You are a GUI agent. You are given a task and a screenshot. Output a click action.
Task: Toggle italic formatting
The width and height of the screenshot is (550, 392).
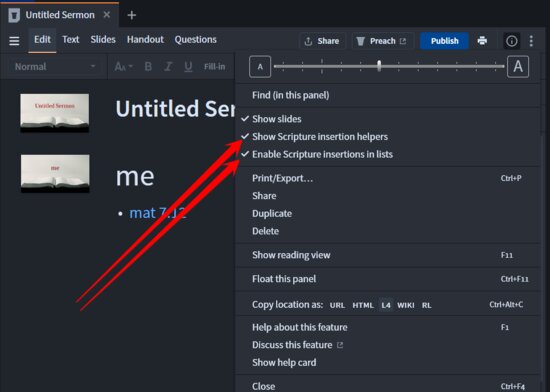pos(168,66)
